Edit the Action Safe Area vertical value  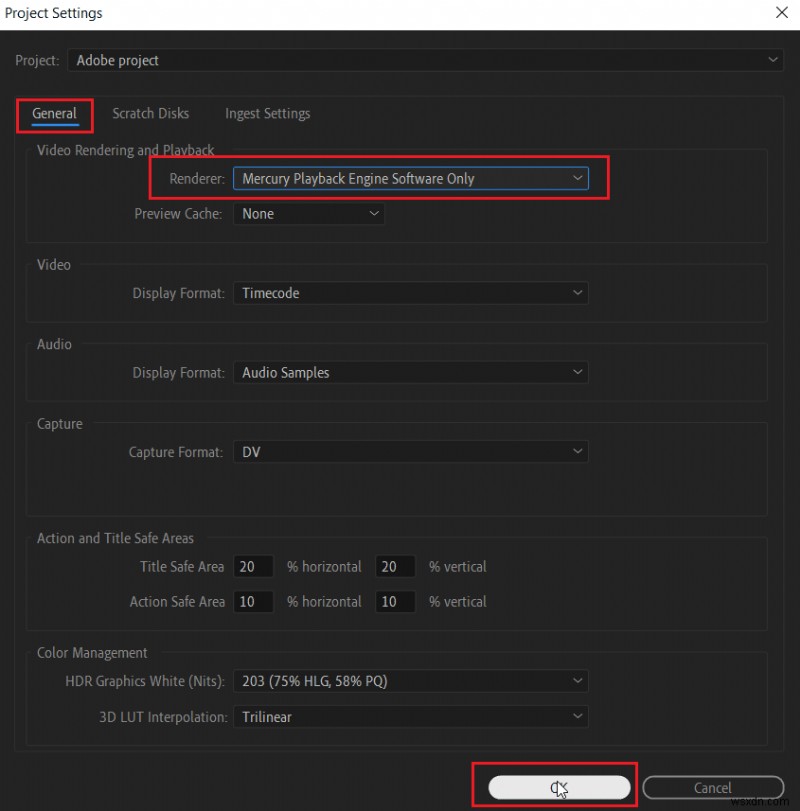pos(395,601)
